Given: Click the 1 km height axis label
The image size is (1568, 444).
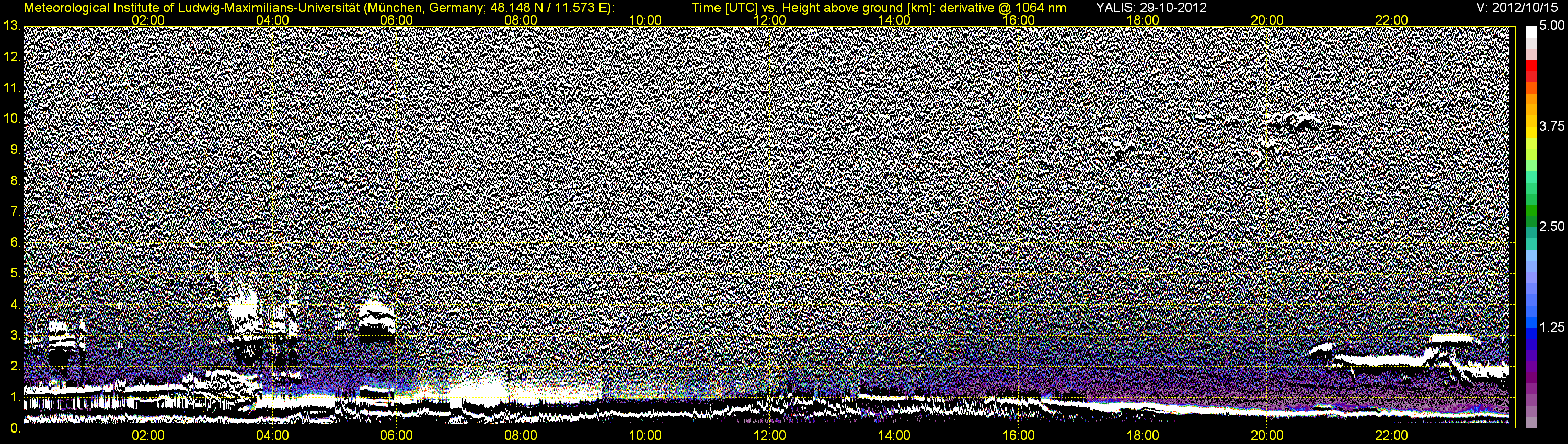Looking at the screenshot, I should click(15, 397).
